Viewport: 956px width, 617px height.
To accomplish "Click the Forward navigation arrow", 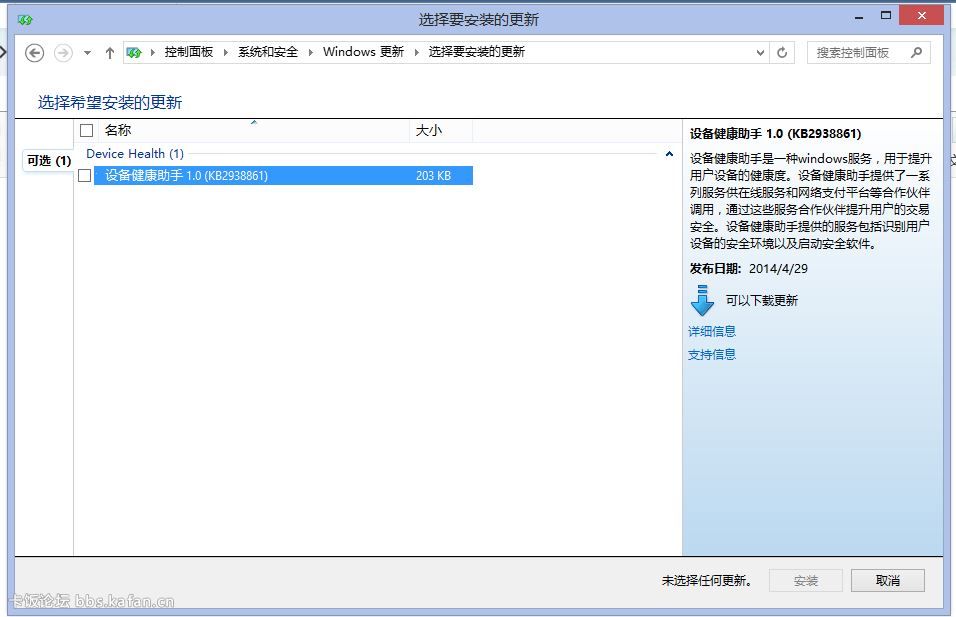I will [x=63, y=53].
